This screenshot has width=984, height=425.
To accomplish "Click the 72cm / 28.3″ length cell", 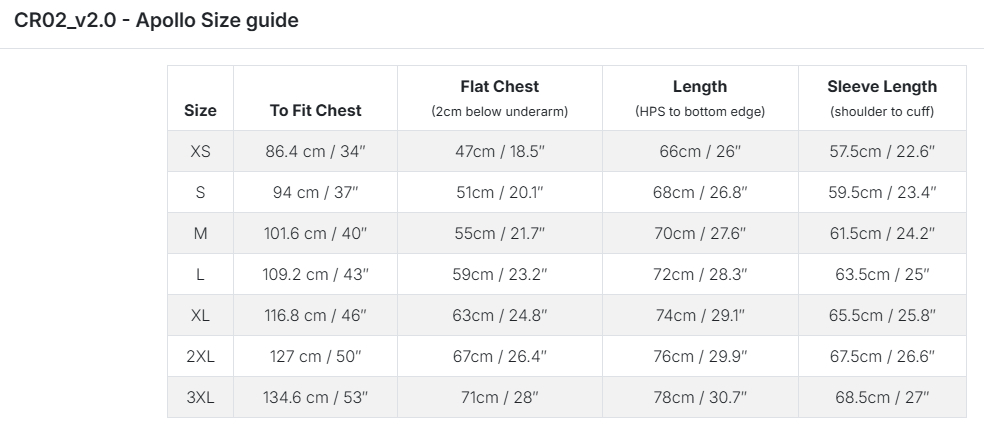I will (699, 274).
